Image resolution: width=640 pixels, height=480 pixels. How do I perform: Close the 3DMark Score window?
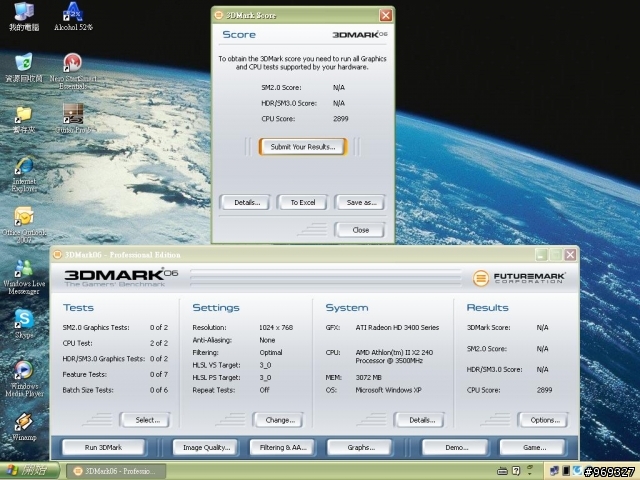point(386,16)
